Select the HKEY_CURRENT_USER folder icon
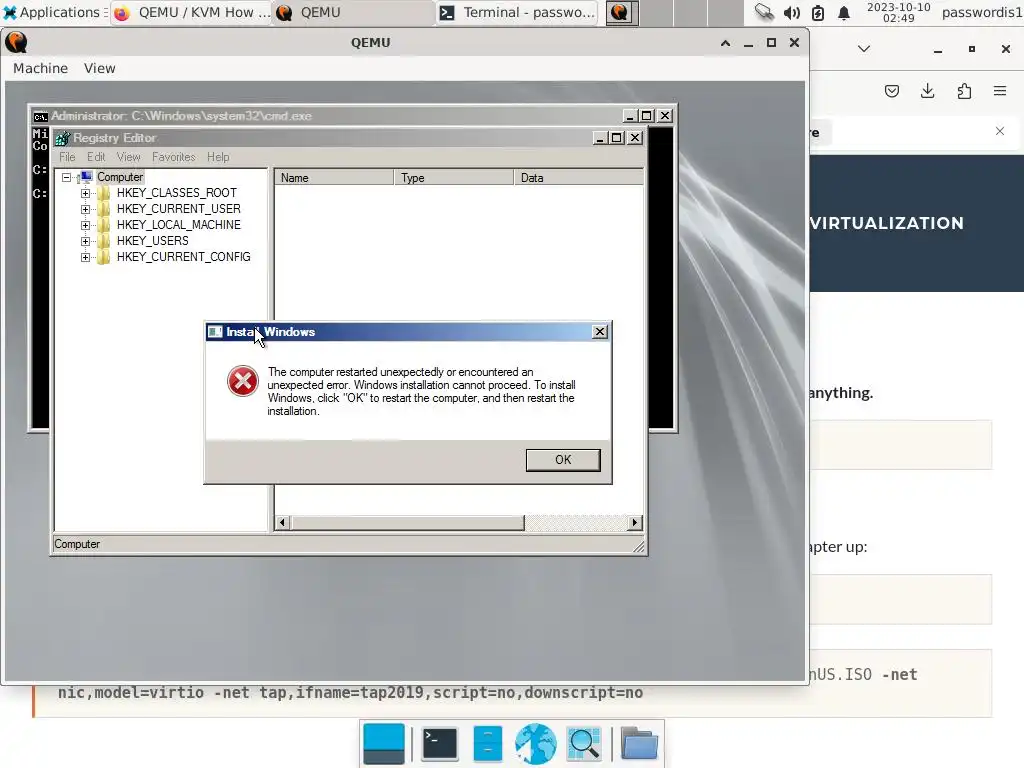 [104, 209]
